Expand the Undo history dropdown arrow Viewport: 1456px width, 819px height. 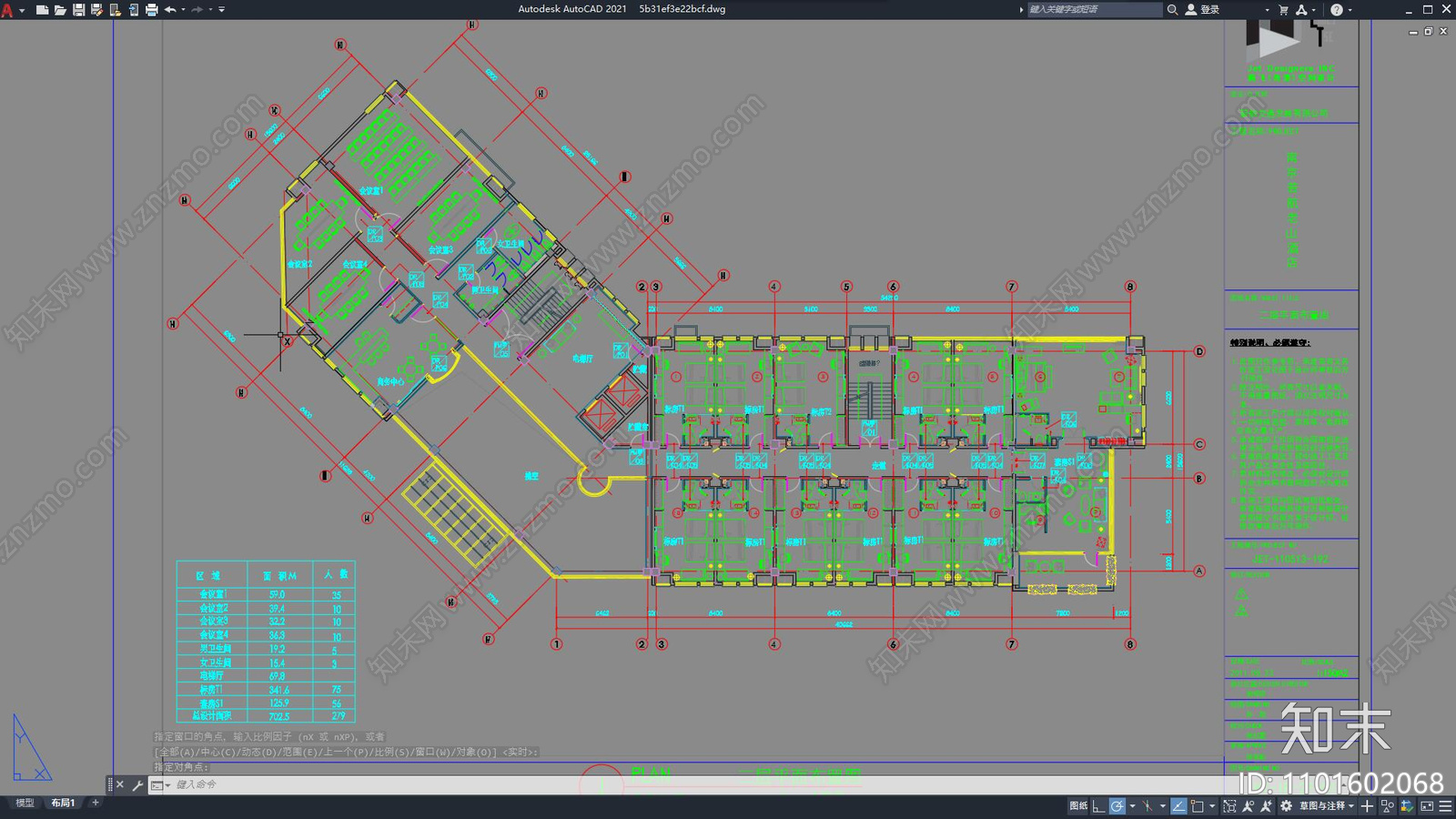tap(184, 9)
